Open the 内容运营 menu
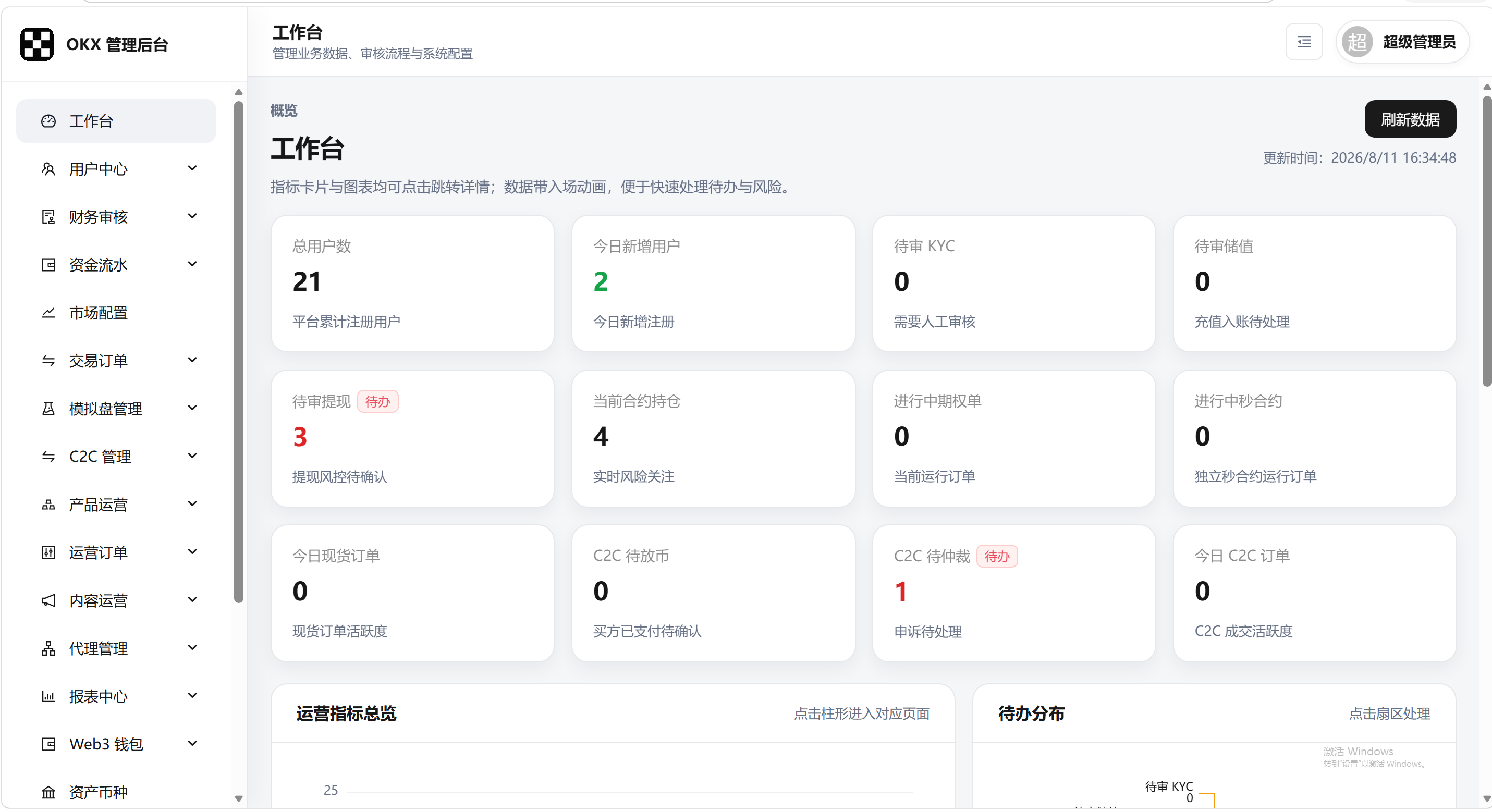 [x=116, y=600]
